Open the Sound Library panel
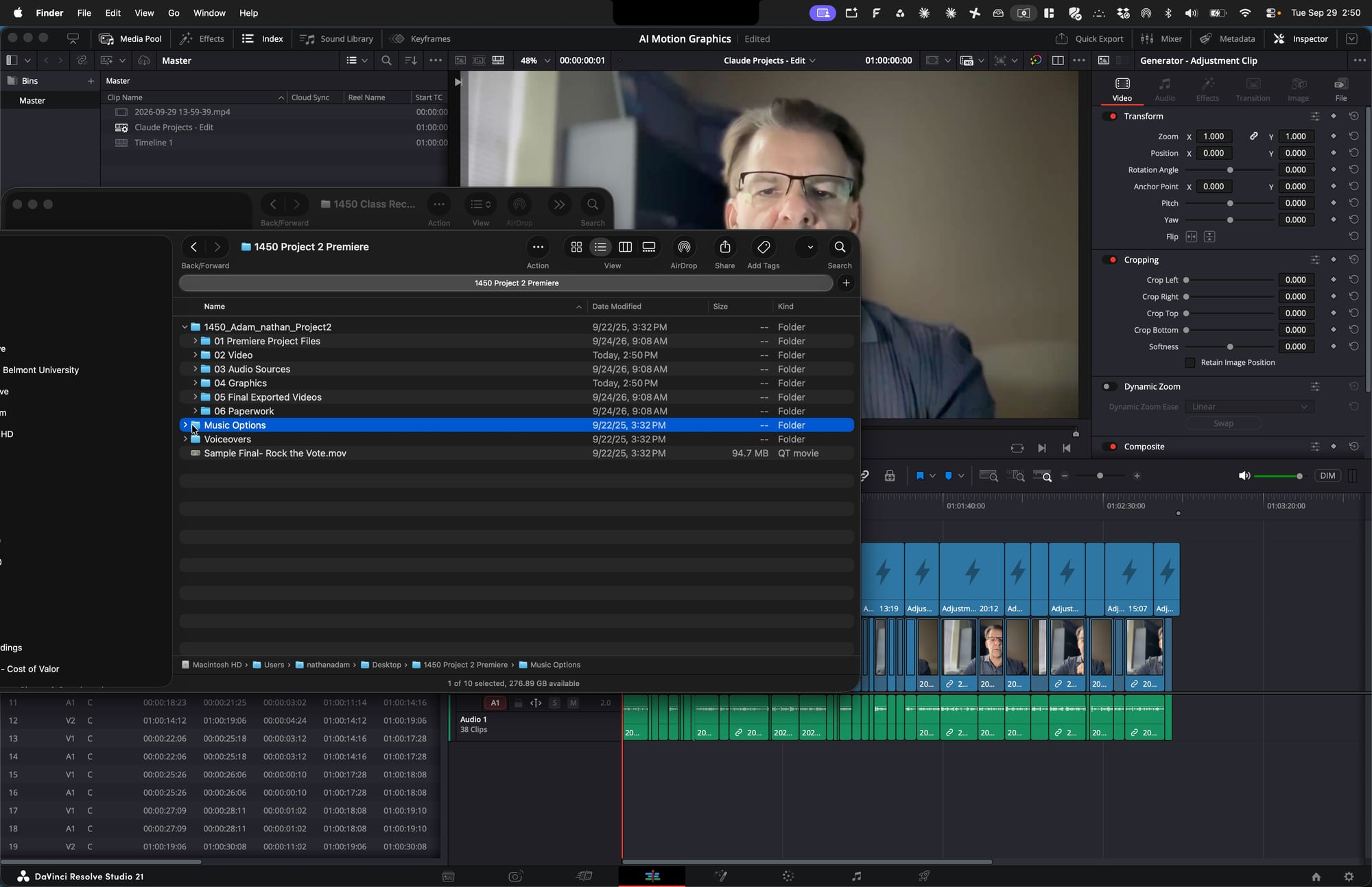1372x887 pixels. tap(336, 39)
